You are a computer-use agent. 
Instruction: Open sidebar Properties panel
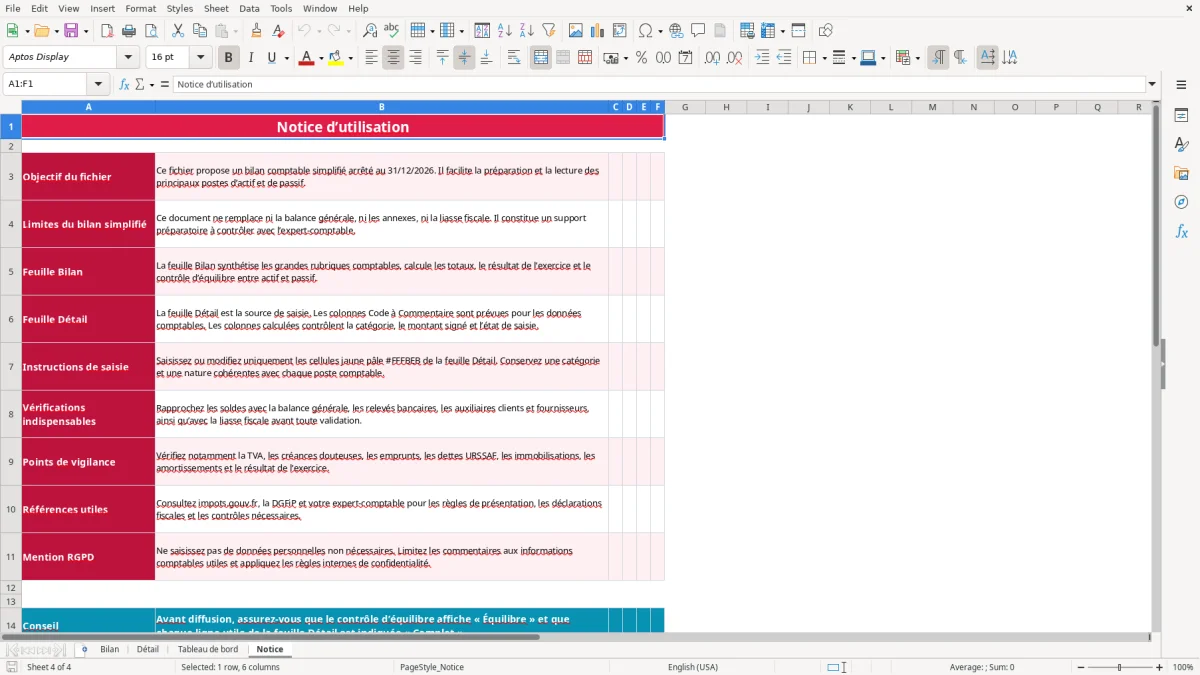(1181, 116)
